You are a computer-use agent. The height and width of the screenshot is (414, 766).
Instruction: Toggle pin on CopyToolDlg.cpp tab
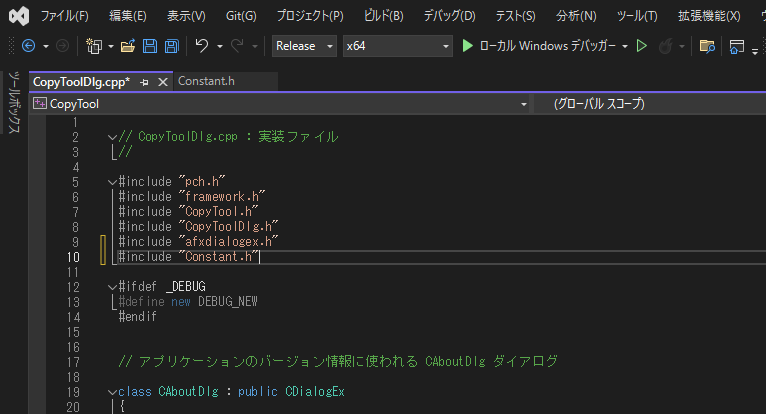click(145, 81)
